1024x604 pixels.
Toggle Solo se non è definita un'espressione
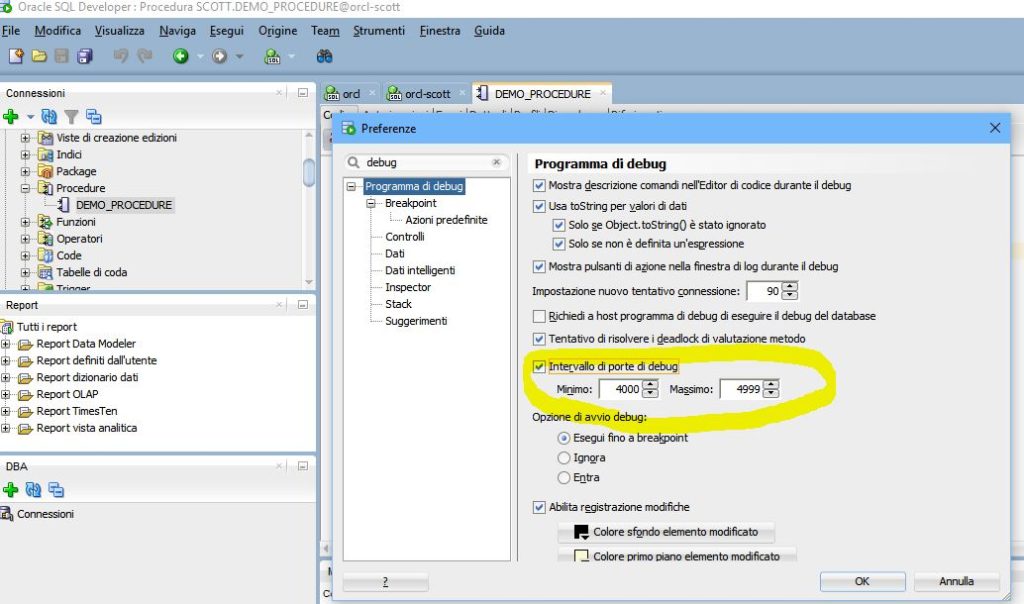click(558, 244)
